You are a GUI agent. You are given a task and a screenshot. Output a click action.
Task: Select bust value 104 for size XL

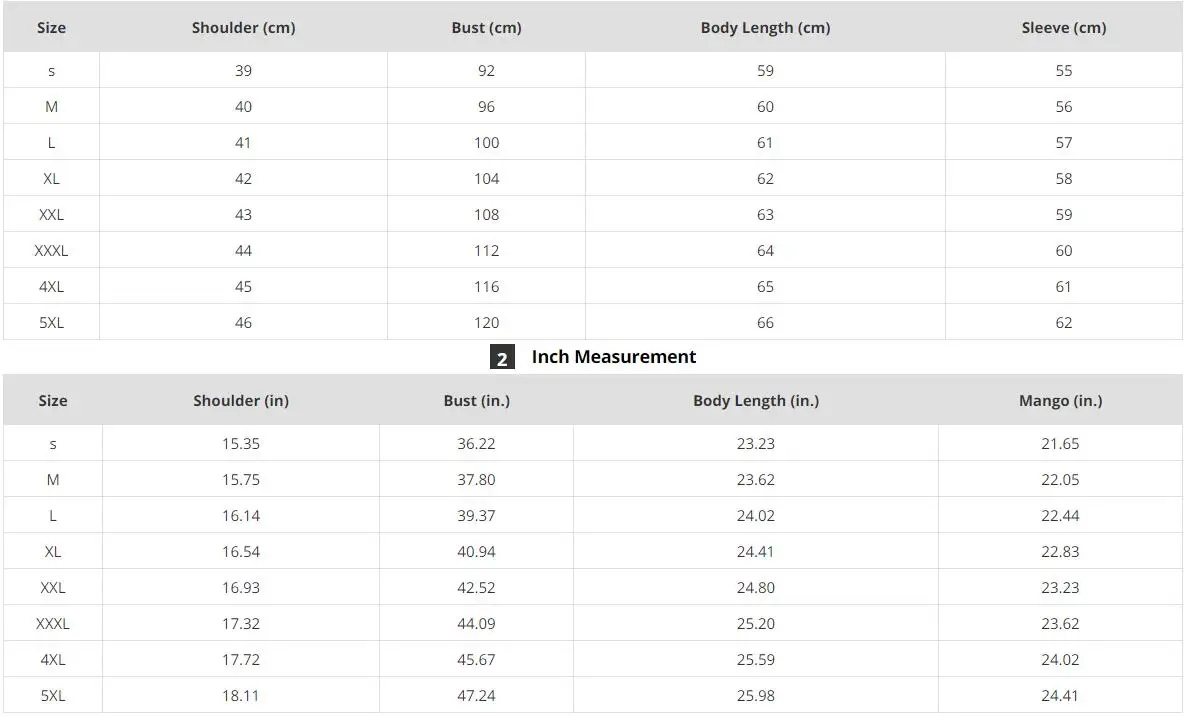(x=486, y=179)
